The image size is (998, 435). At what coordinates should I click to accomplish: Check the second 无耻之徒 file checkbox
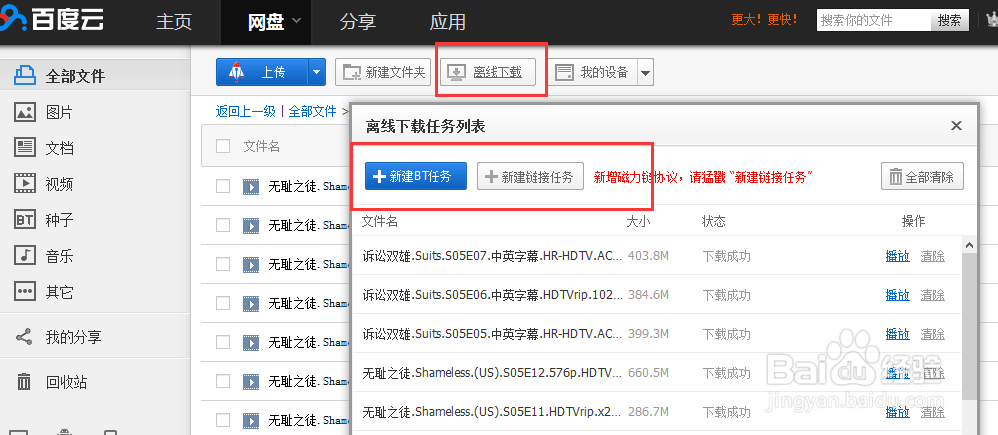(x=223, y=225)
